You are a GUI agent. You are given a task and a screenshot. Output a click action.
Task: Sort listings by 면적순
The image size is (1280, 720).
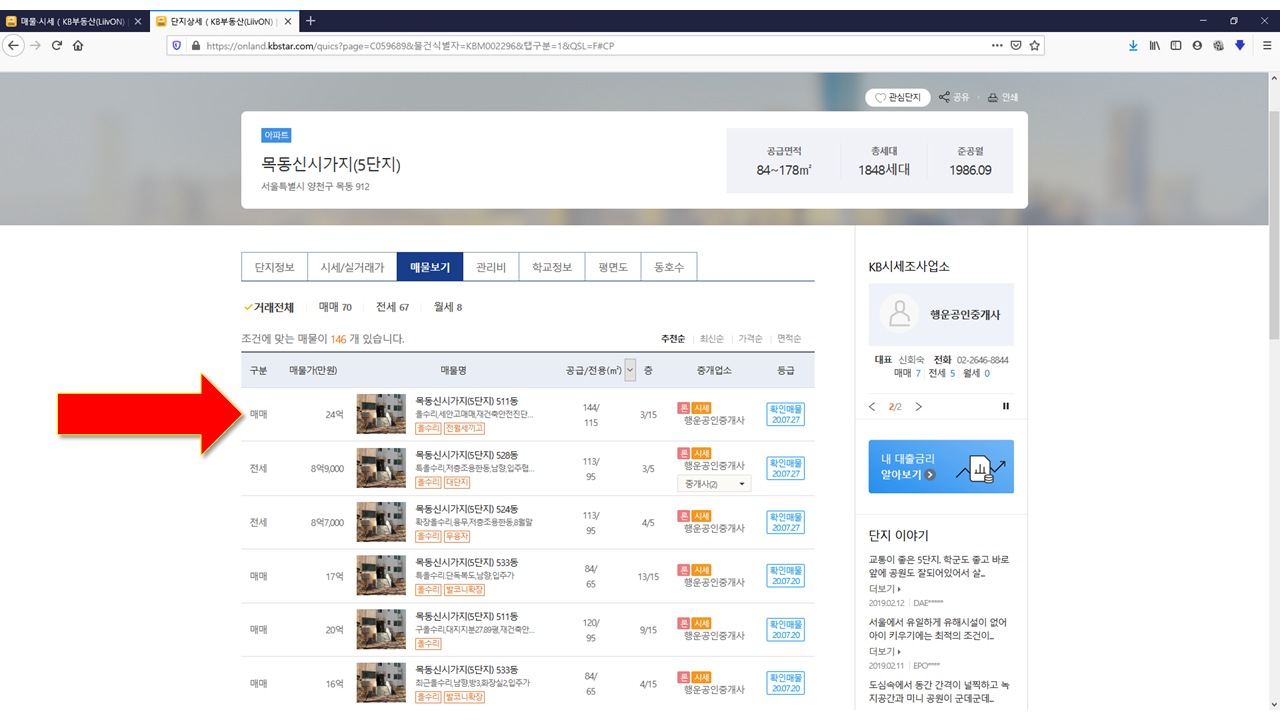pyautogui.click(x=789, y=339)
